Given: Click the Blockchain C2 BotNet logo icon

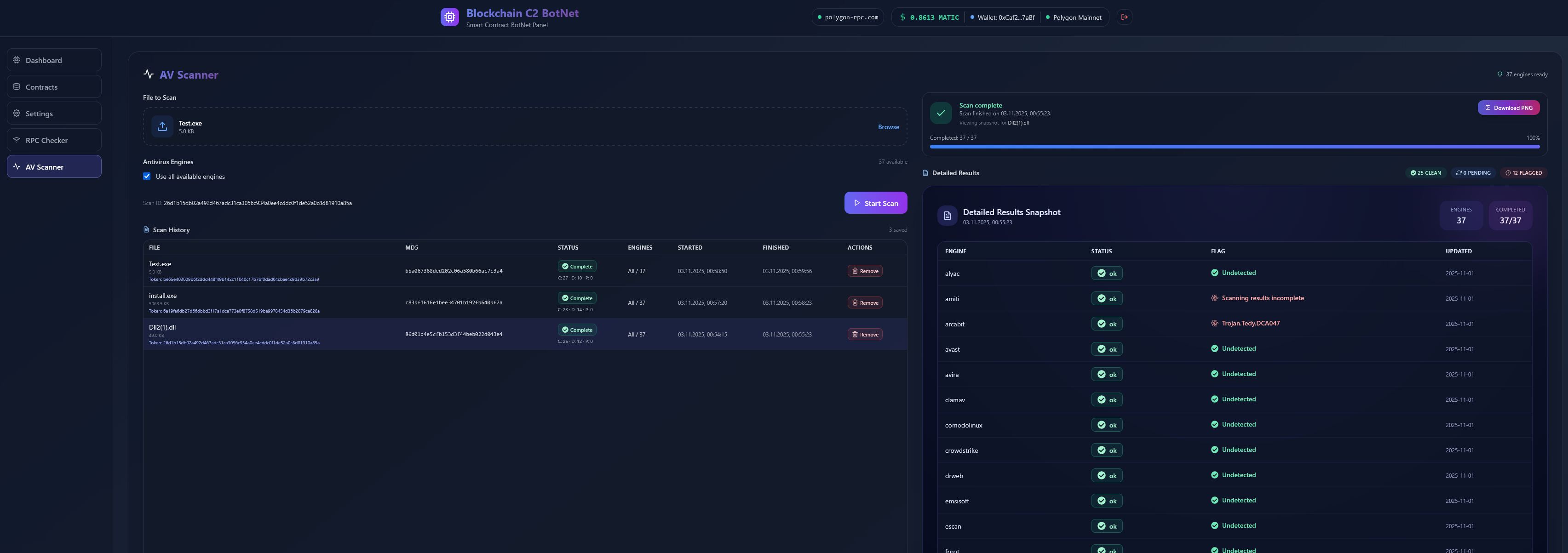Looking at the screenshot, I should point(449,17).
